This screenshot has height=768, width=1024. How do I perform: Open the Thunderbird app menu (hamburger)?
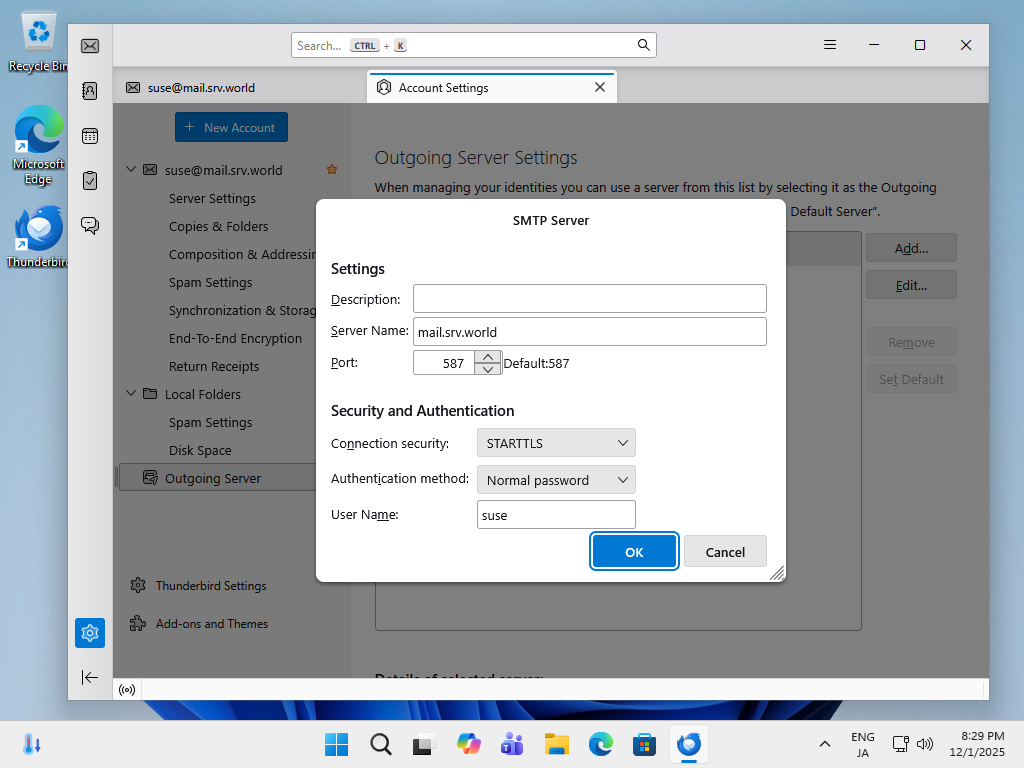830,45
